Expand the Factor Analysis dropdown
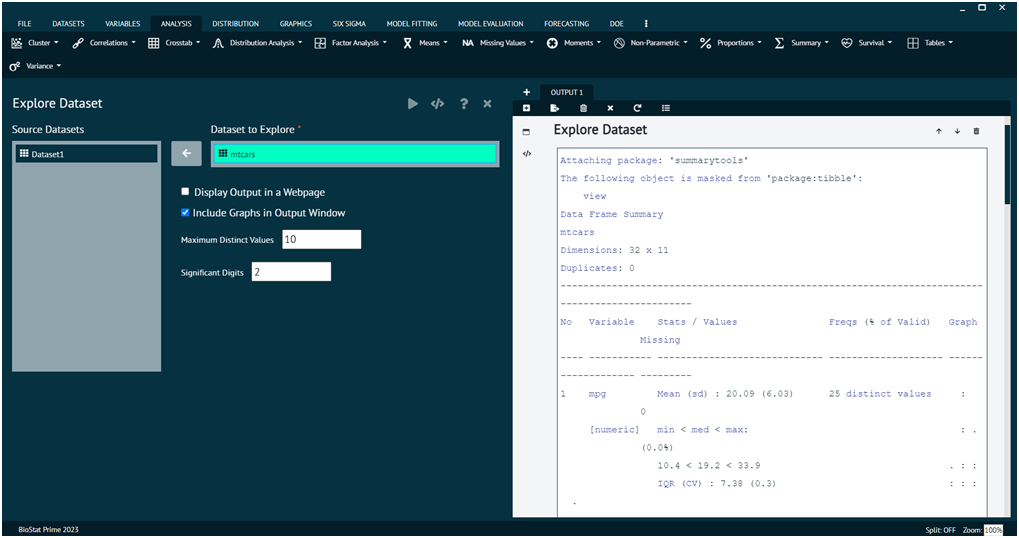This screenshot has height=538, width=1019. click(351, 43)
